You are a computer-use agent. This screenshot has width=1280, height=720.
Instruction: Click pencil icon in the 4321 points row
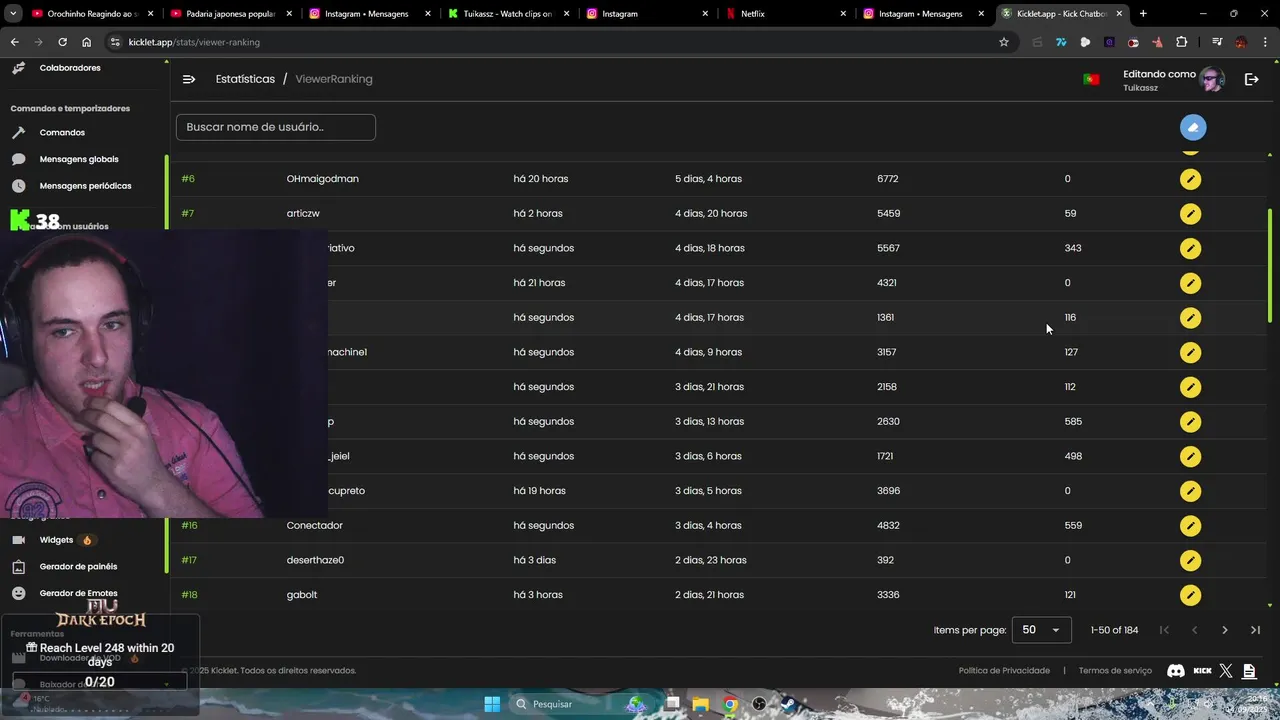click(x=1190, y=283)
